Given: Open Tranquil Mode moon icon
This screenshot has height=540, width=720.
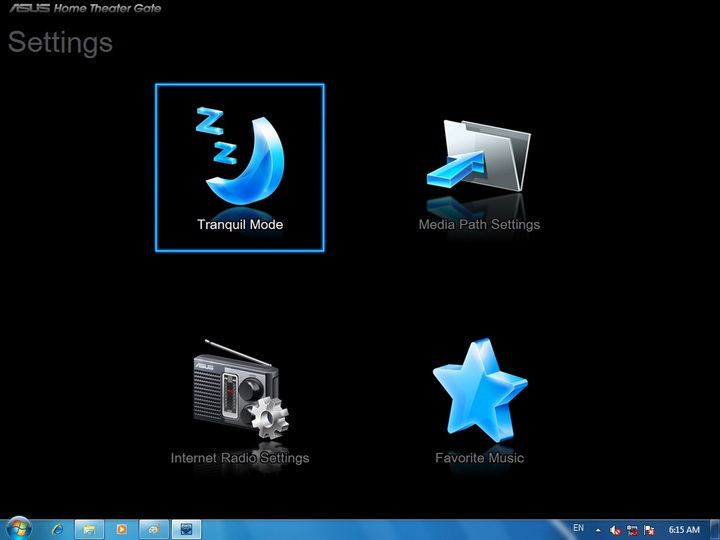Looking at the screenshot, I should pos(240,156).
